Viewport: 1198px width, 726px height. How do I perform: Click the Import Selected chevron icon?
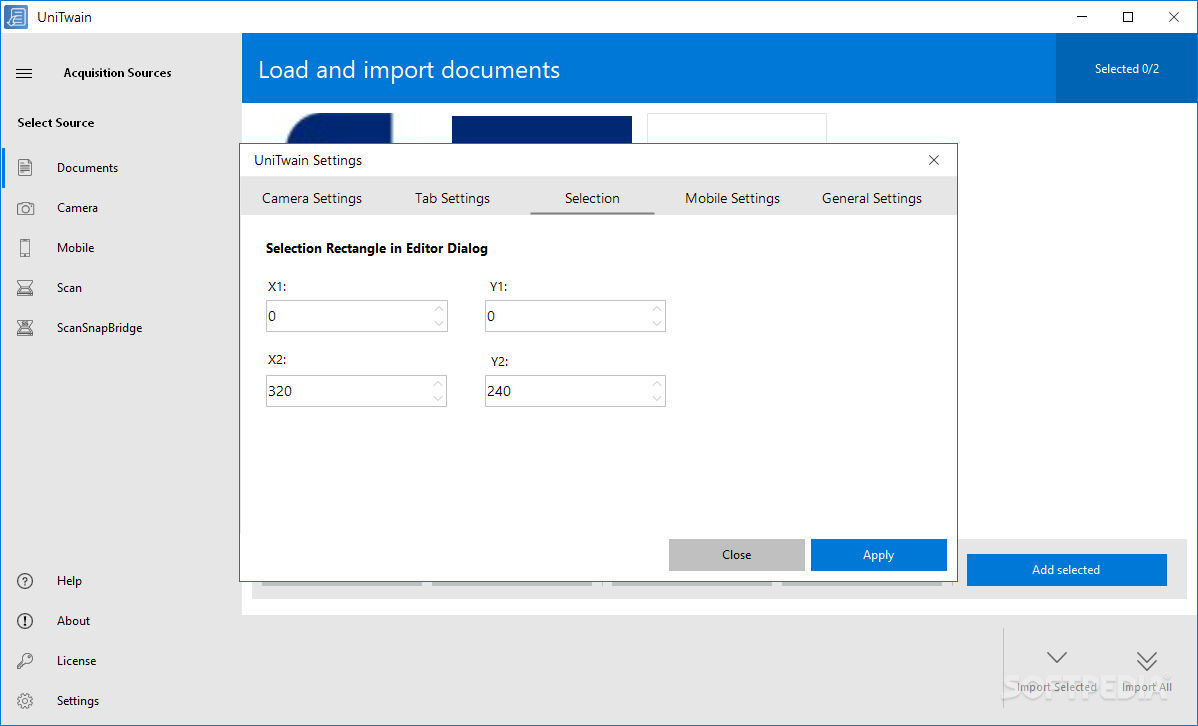[x=1057, y=657]
